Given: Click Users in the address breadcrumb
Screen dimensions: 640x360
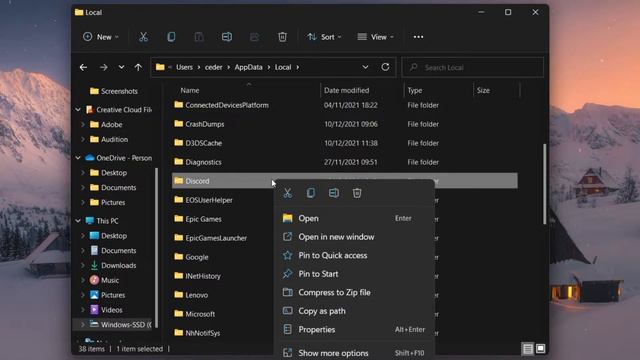Looking at the screenshot, I should pyautogui.click(x=184, y=67).
